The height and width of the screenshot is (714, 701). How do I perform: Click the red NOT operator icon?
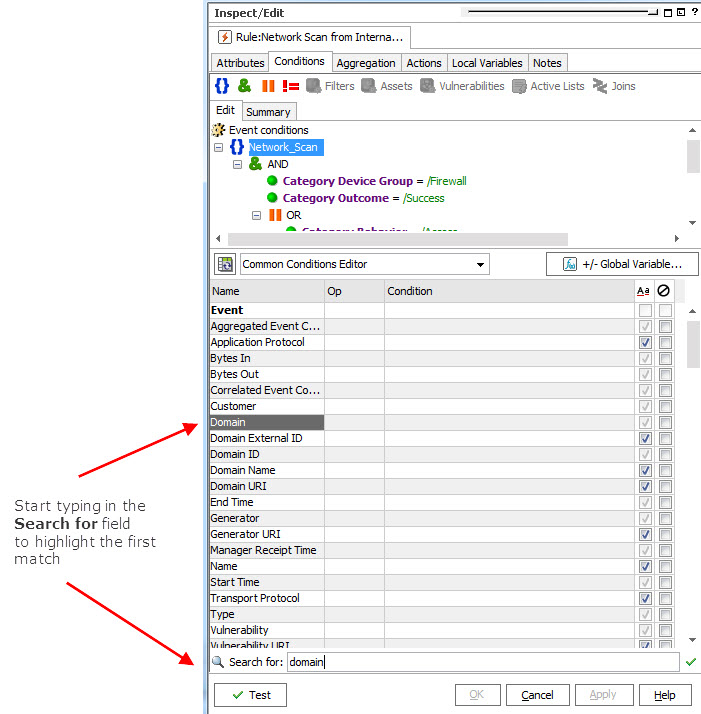tap(291, 86)
